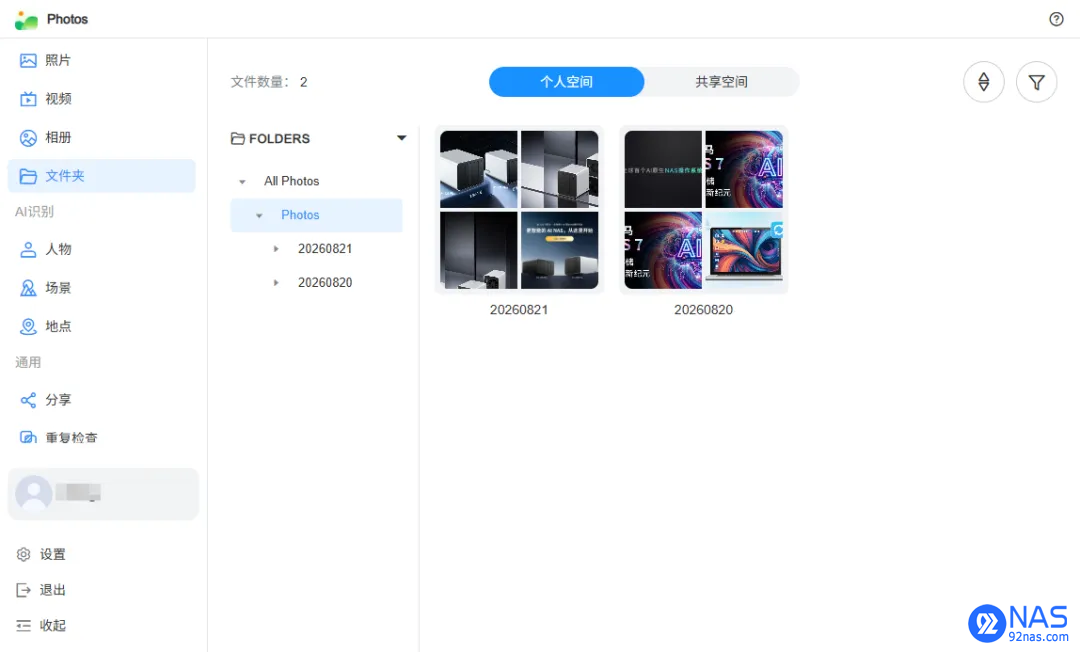Click the 退出 logout icon

pyautogui.click(x=23, y=590)
